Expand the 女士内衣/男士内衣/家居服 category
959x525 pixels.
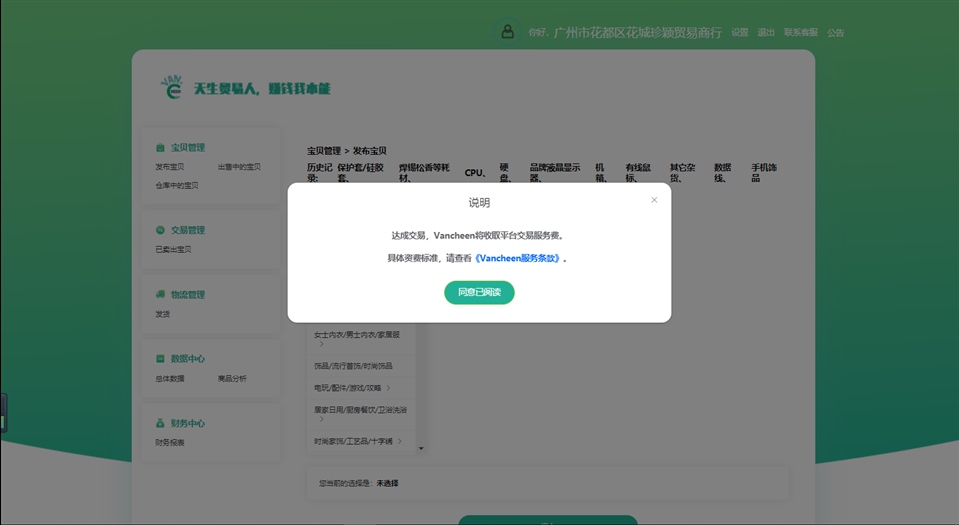coord(360,339)
